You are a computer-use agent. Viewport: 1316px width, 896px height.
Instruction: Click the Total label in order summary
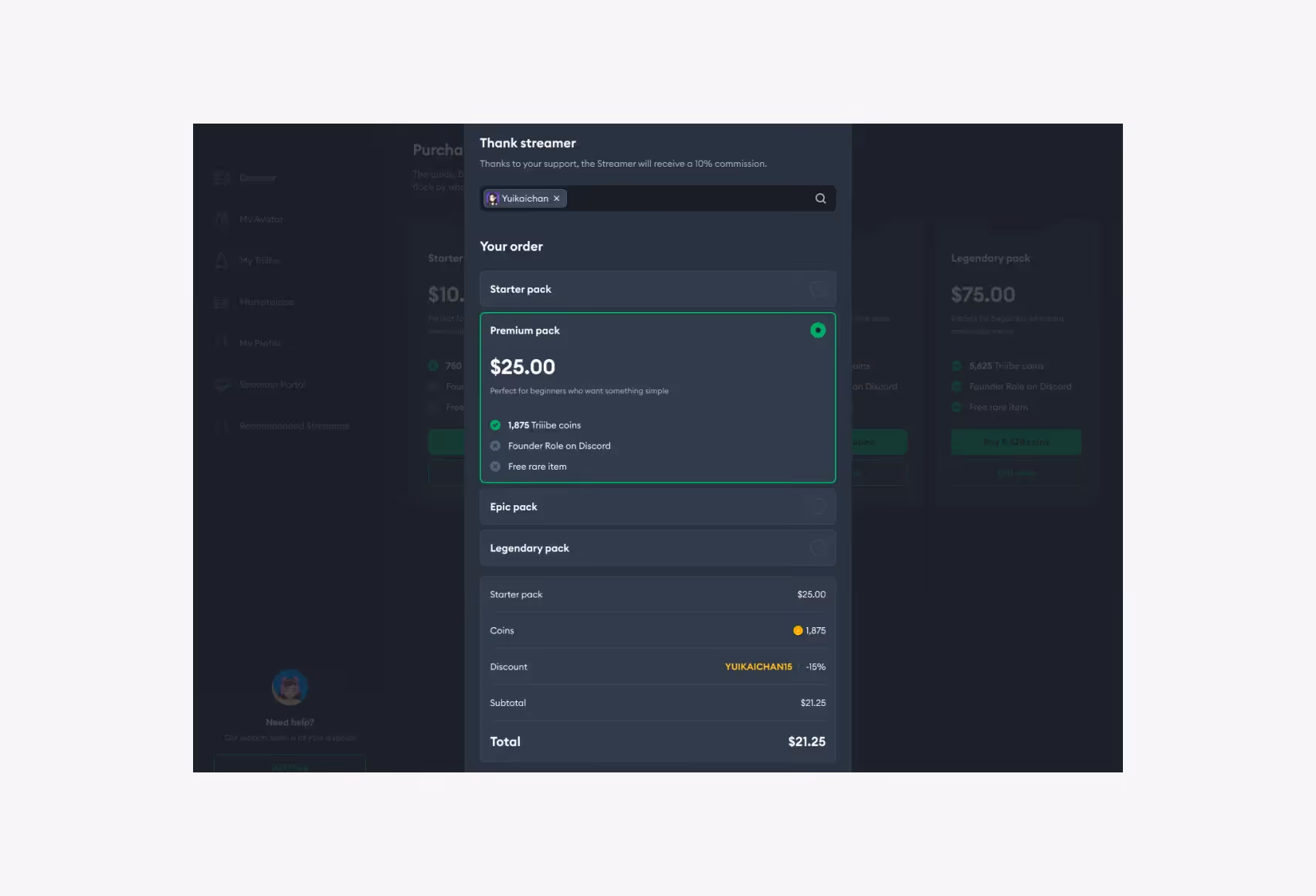pyautogui.click(x=505, y=742)
